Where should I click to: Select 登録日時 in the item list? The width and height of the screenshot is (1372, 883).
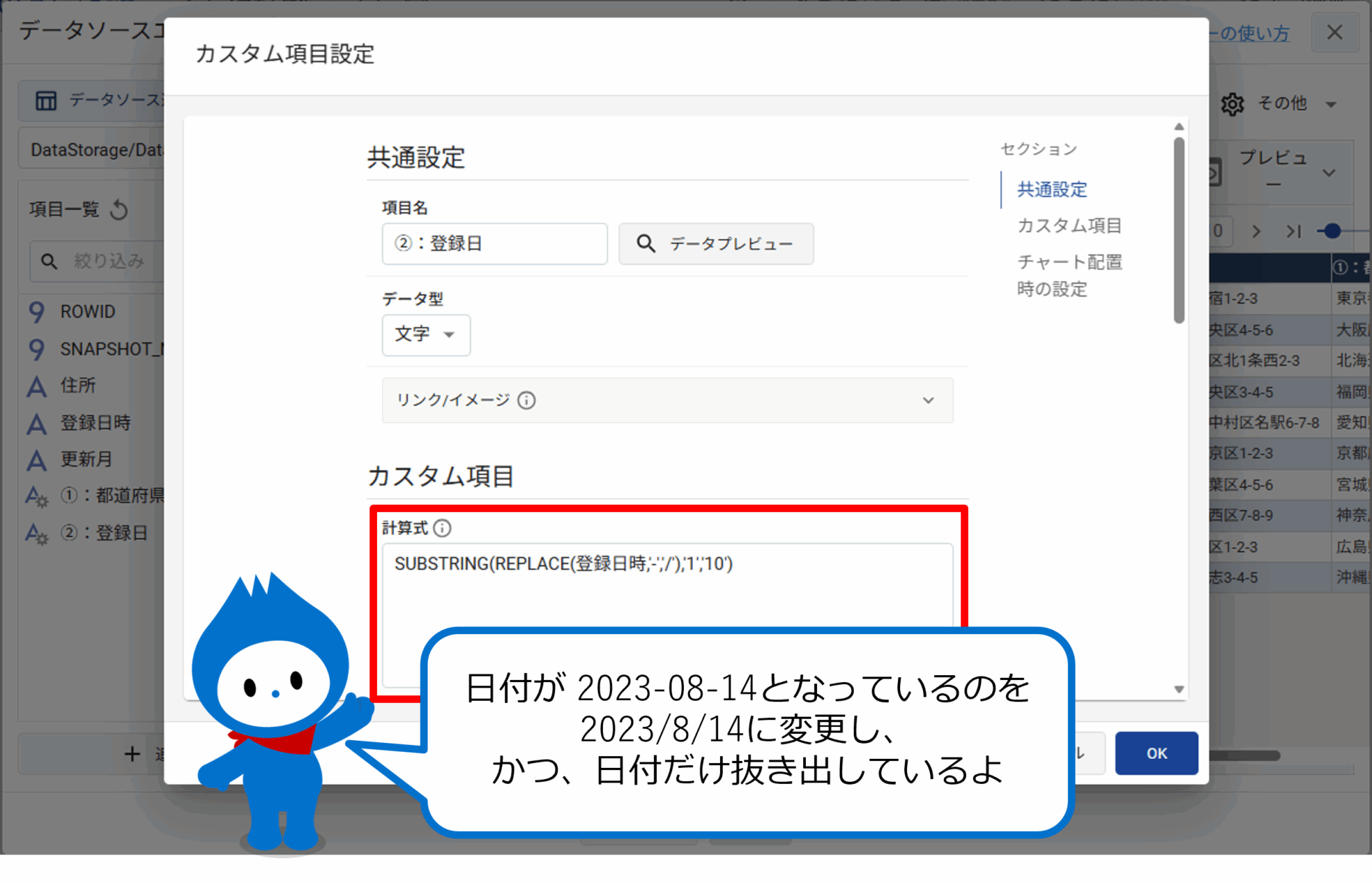coord(95,423)
